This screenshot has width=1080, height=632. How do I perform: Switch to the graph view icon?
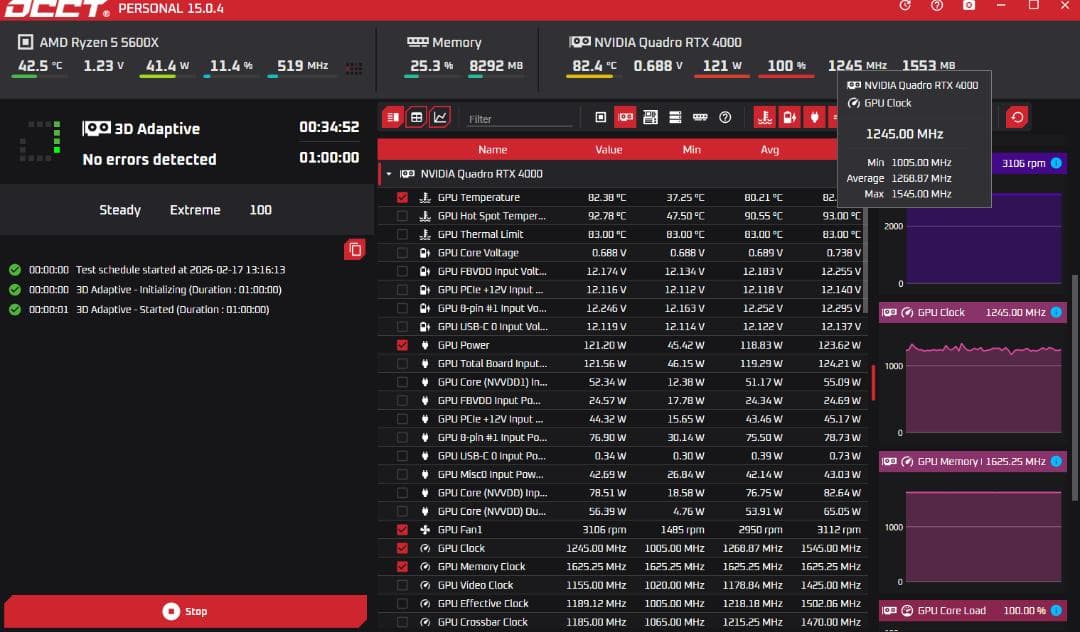click(440, 118)
